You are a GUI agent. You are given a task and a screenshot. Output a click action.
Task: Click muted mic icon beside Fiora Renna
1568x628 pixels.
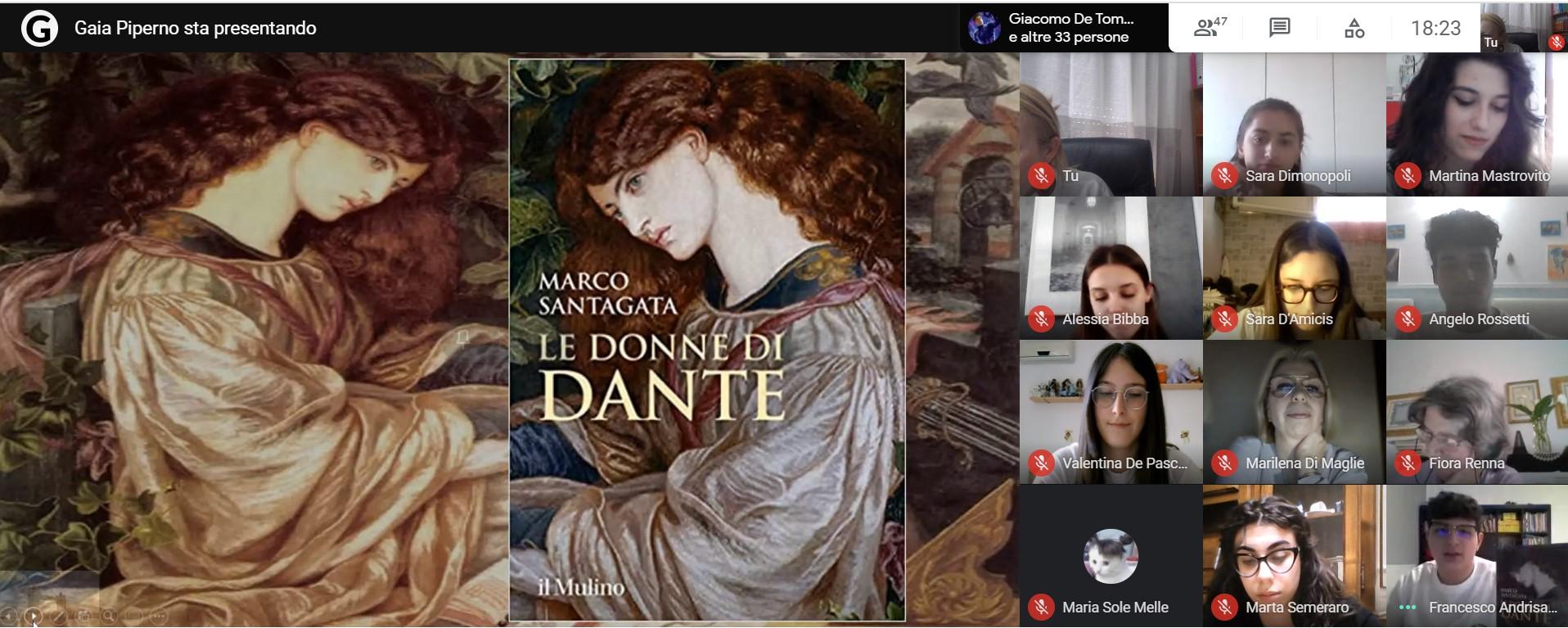1408,463
